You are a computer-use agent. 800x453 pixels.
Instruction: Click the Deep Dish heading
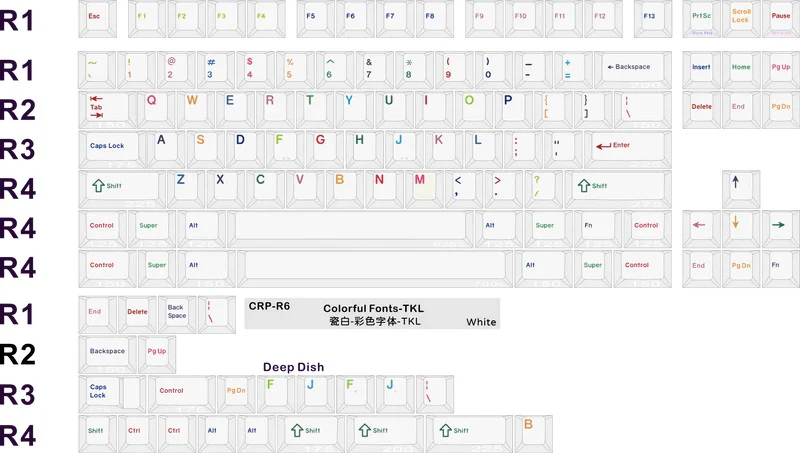click(x=293, y=367)
